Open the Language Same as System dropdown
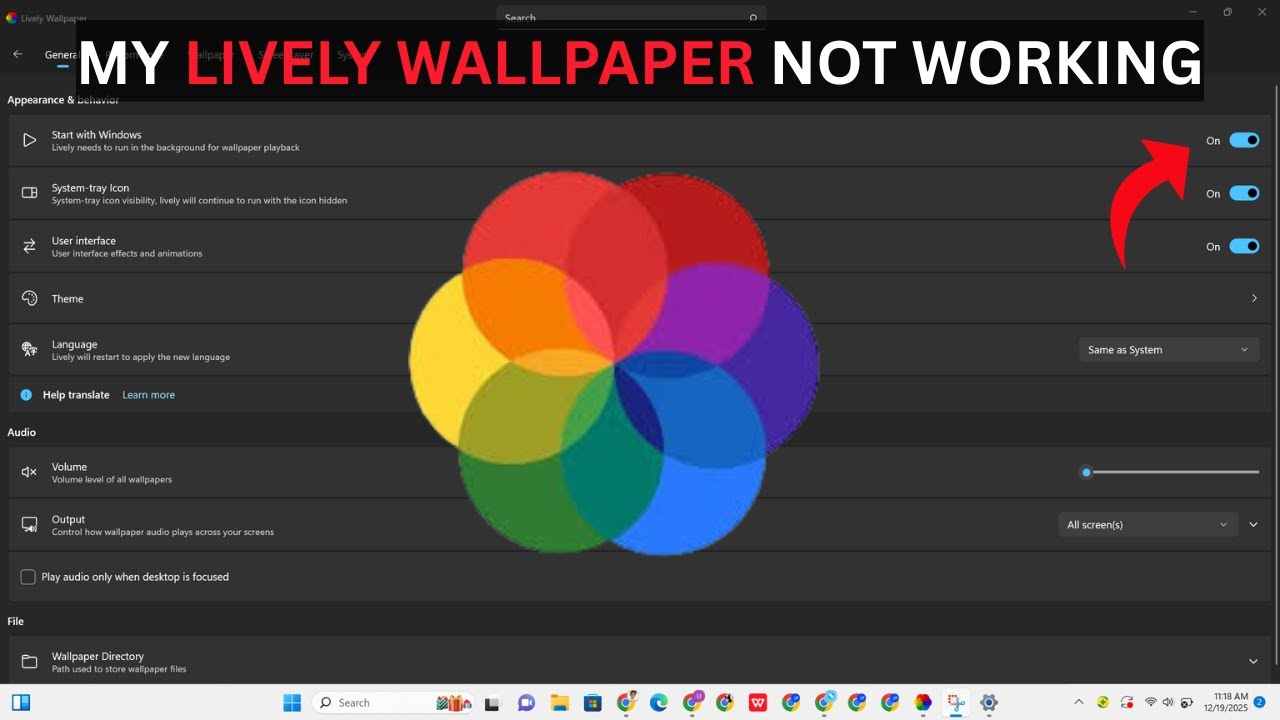 click(x=1168, y=350)
